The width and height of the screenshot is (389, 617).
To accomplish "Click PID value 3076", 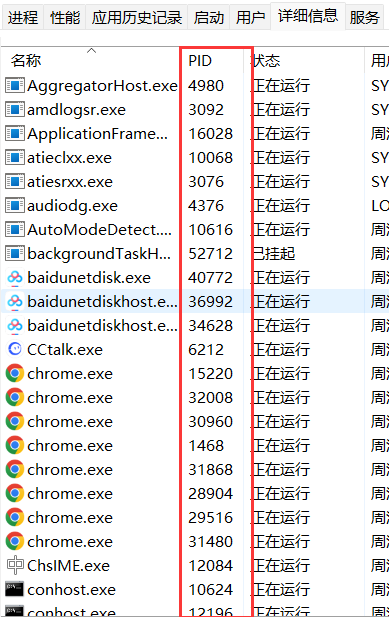I will coord(206,182).
